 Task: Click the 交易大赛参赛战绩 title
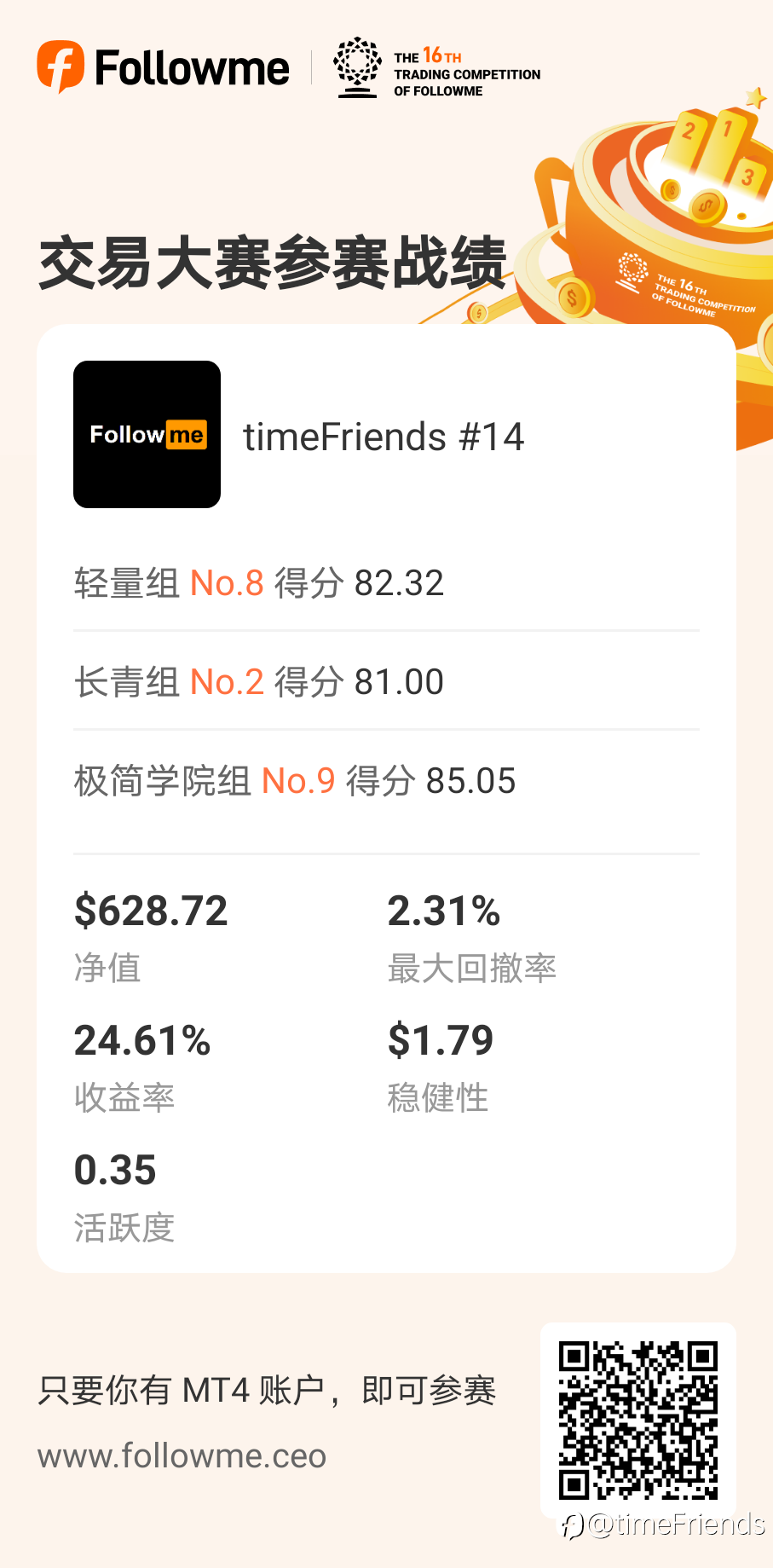(273, 263)
